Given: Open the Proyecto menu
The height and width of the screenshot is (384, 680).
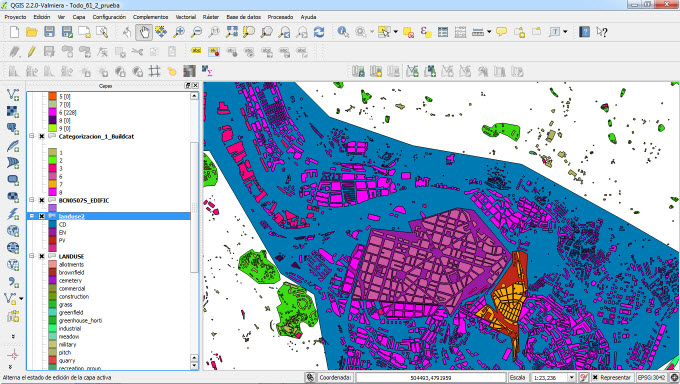Looking at the screenshot, I should point(16,17).
